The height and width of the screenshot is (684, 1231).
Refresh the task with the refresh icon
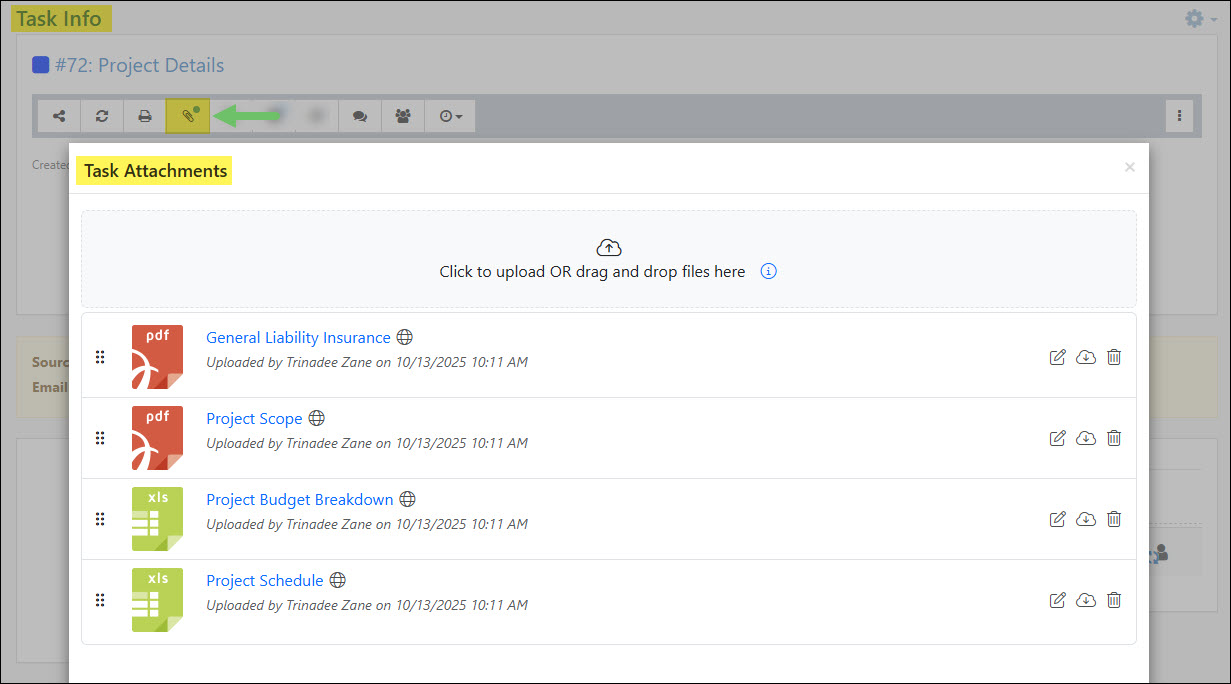pos(102,116)
